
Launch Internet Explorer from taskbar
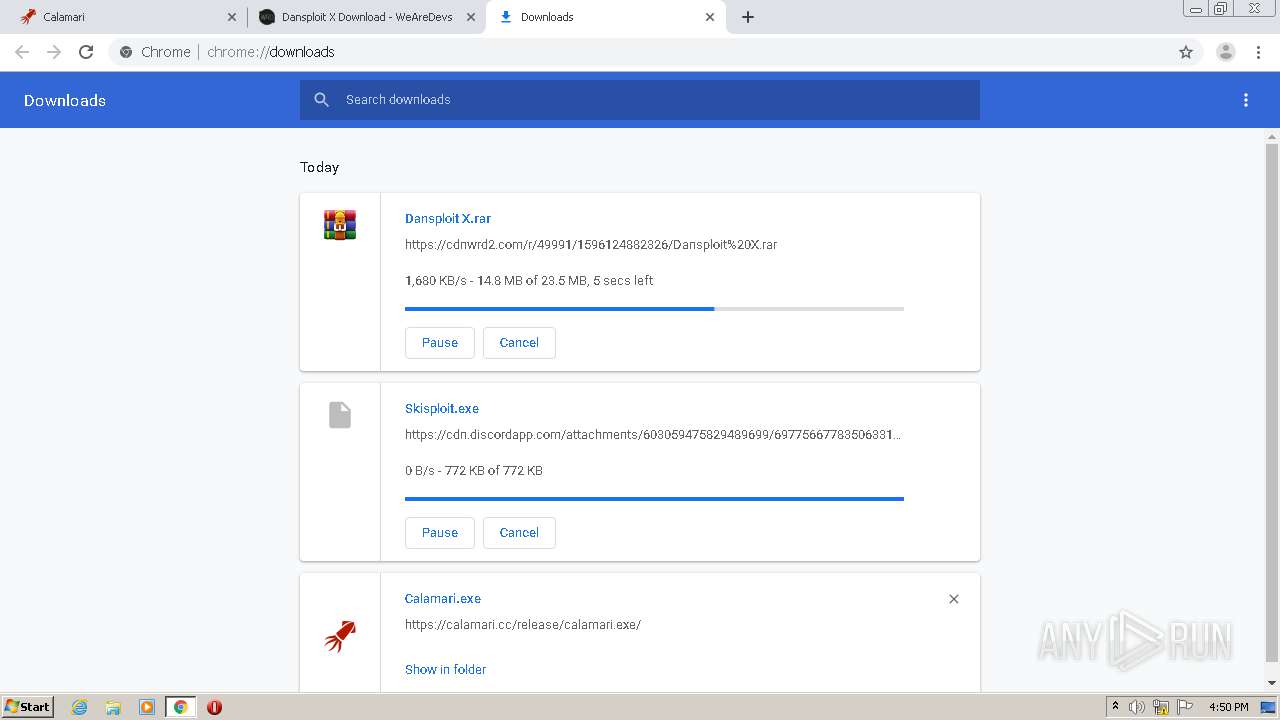pyautogui.click(x=80, y=707)
